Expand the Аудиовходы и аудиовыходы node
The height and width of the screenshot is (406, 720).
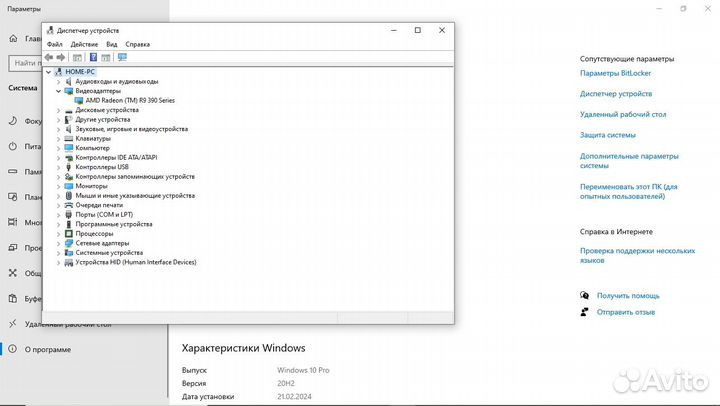[x=58, y=81]
